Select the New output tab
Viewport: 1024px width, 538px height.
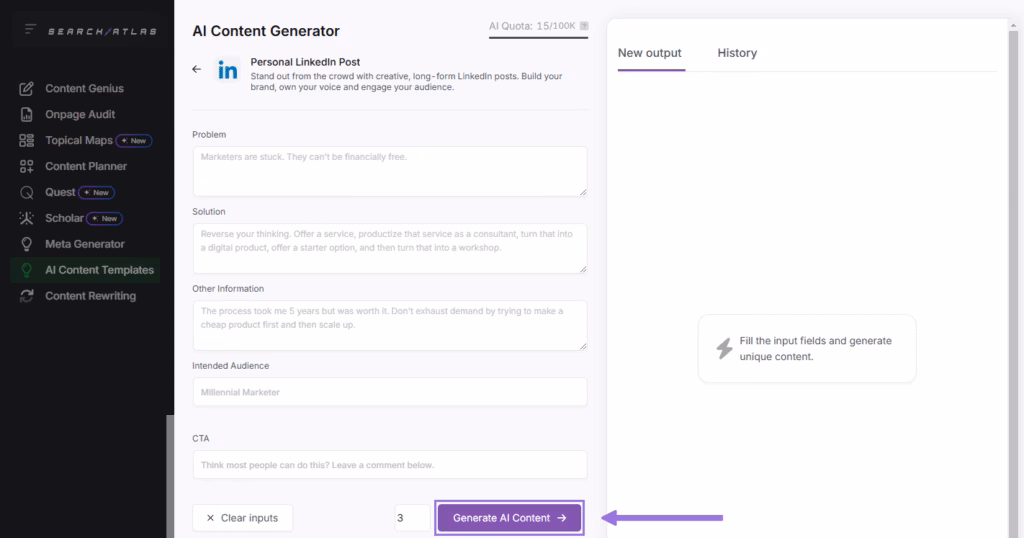click(x=650, y=53)
